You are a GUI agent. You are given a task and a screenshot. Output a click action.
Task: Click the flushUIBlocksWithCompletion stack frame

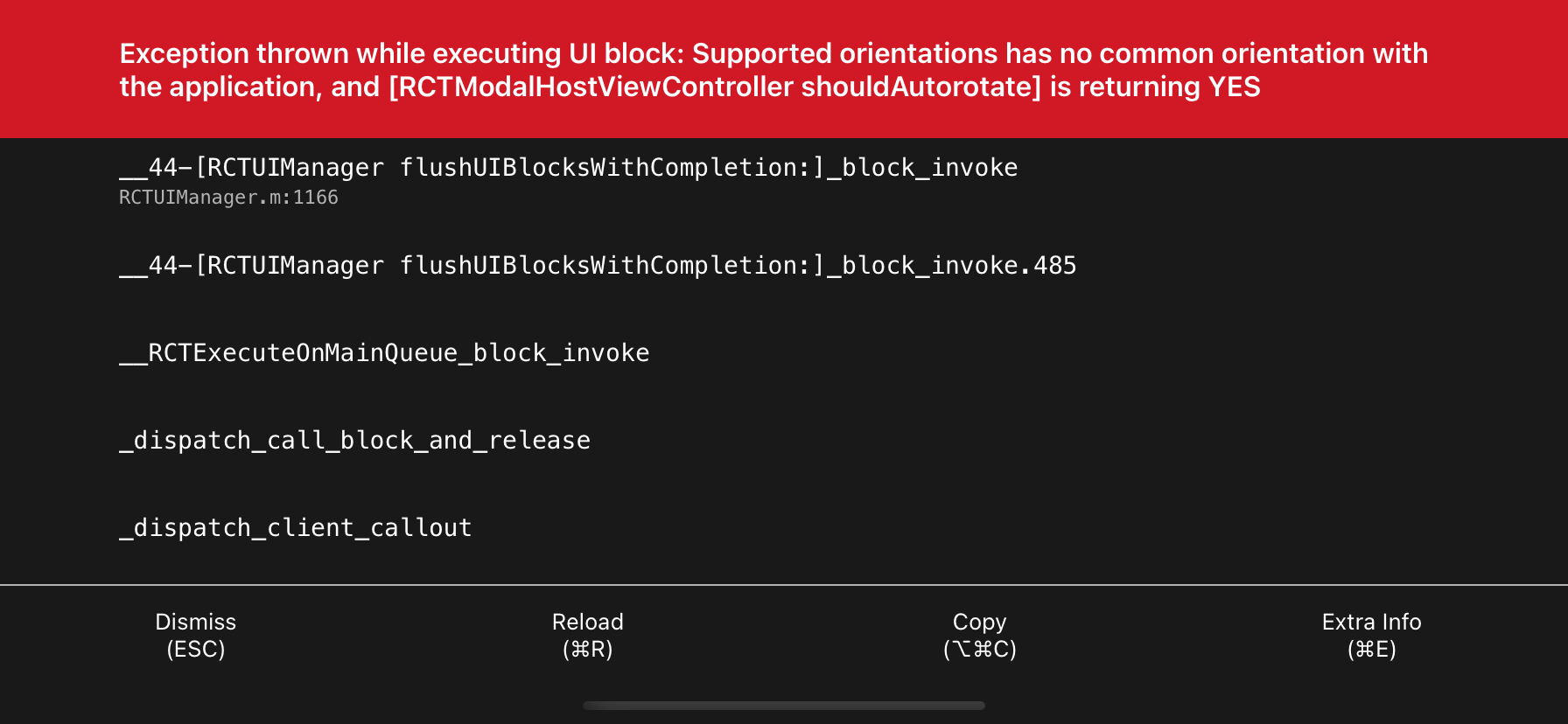point(568,167)
